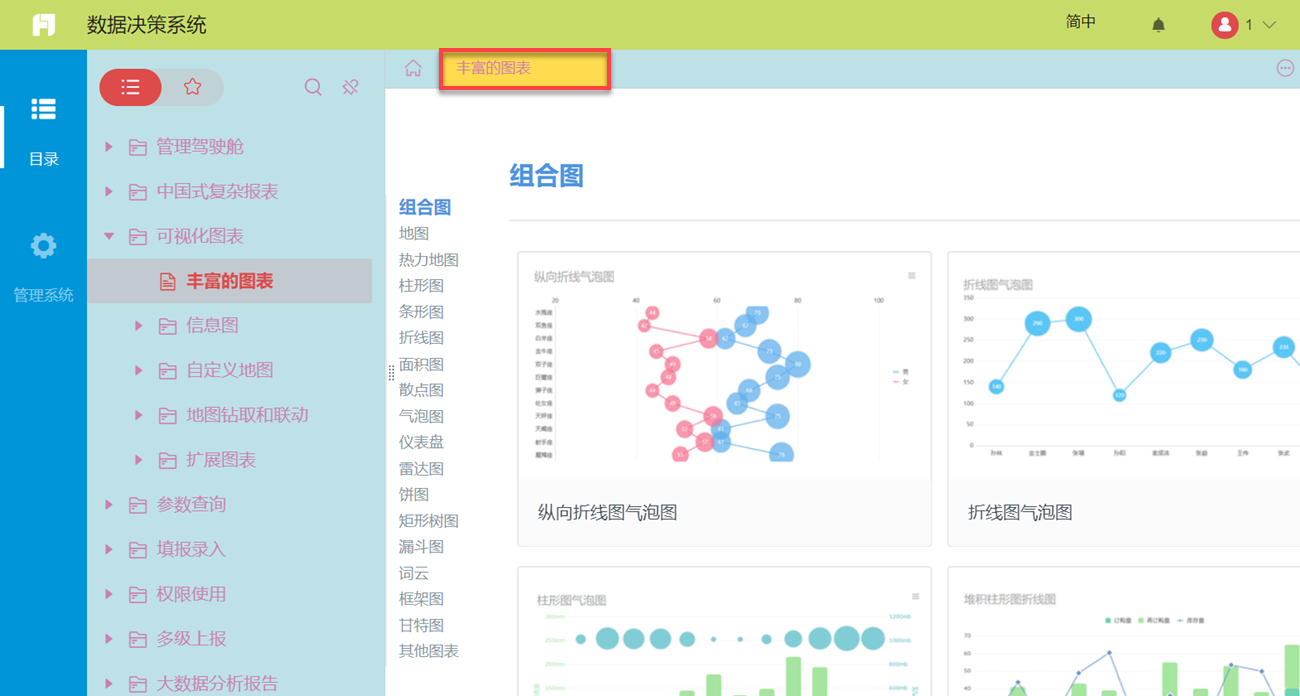This screenshot has width=1300, height=696.
Task: Expand the 中国式复杂报表 folder arrow
Action: point(109,191)
